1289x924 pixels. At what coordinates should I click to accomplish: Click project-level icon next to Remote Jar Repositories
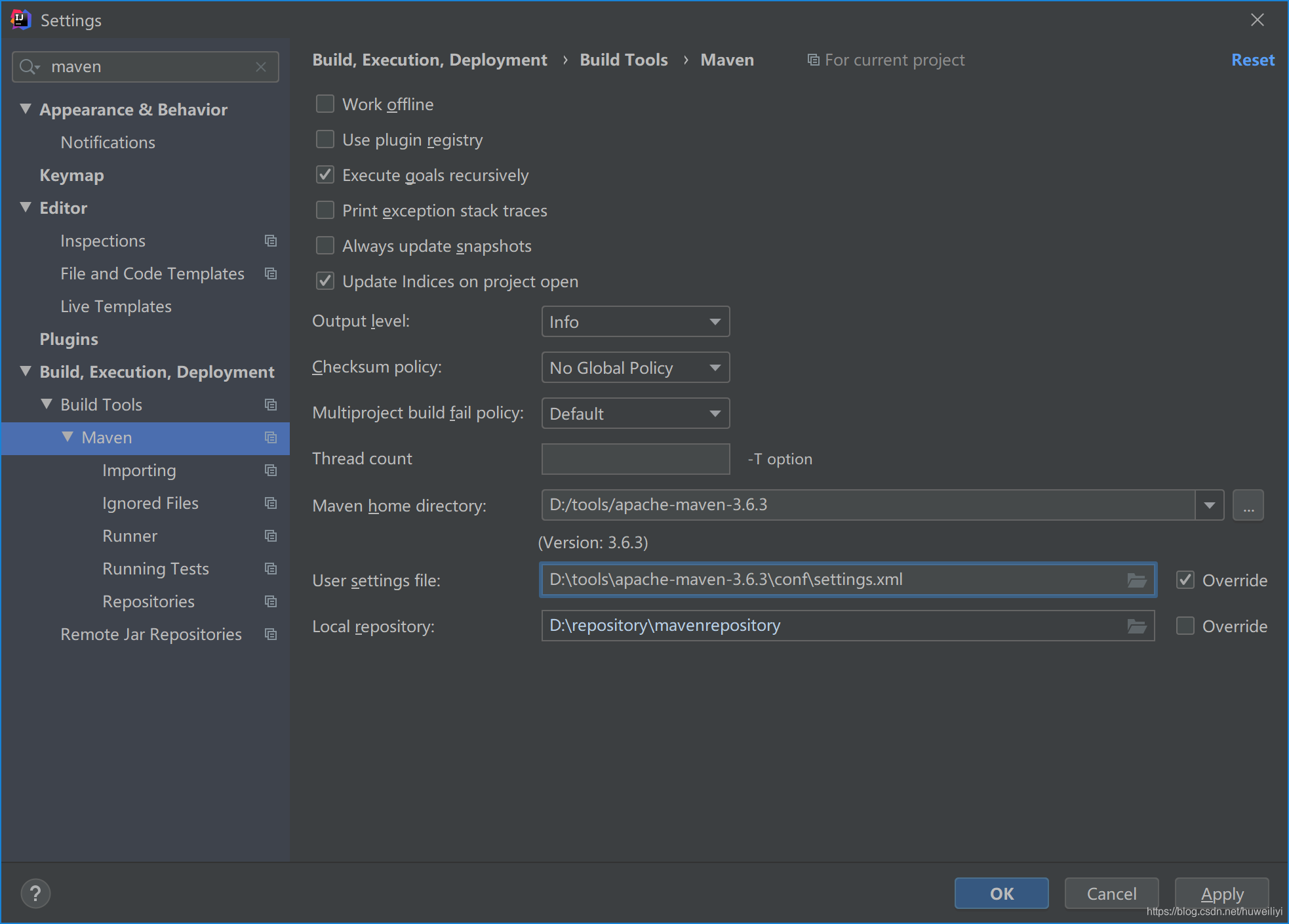pyautogui.click(x=271, y=634)
